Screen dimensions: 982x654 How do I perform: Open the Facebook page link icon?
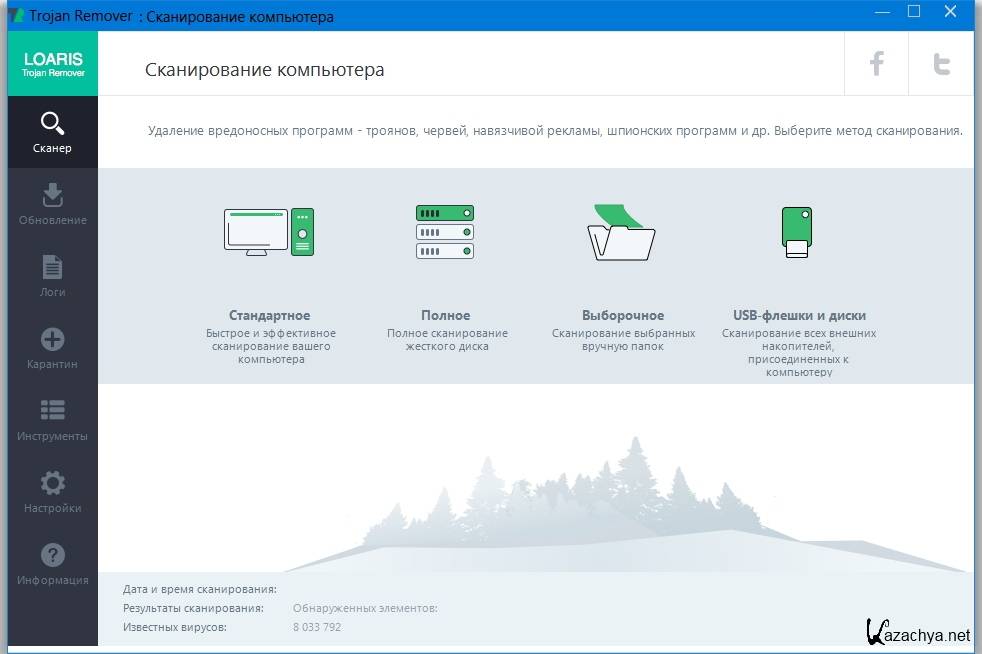876,65
